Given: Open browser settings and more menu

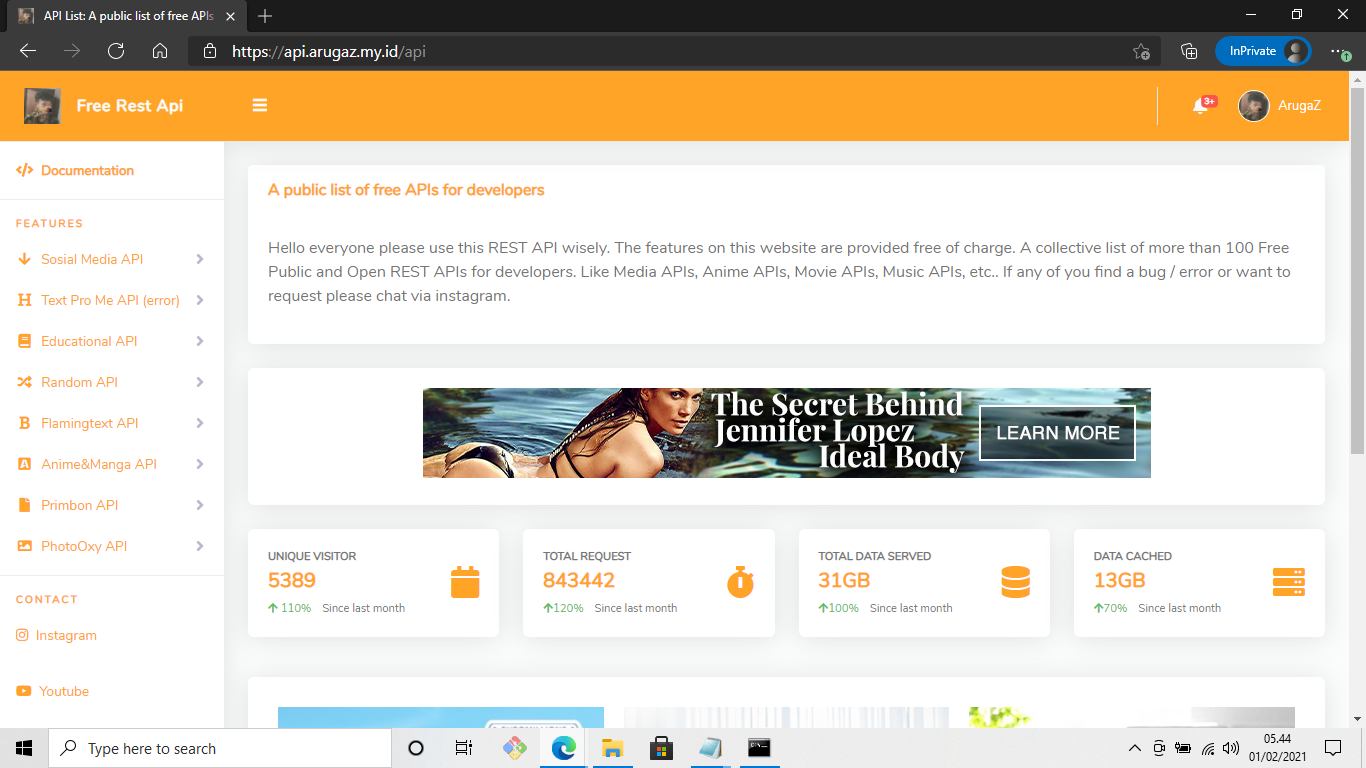Looking at the screenshot, I should pos(1340,51).
